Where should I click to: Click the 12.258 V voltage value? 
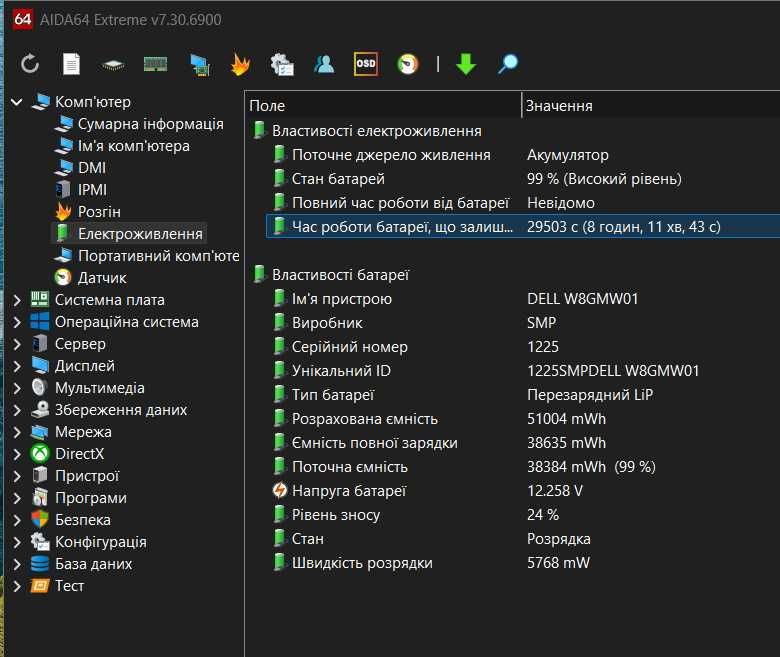[555, 491]
